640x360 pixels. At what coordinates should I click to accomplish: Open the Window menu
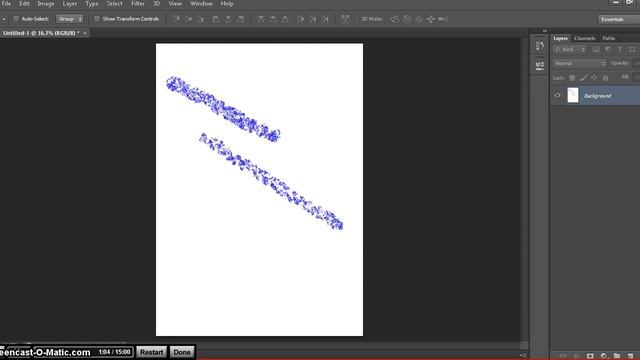201,4
